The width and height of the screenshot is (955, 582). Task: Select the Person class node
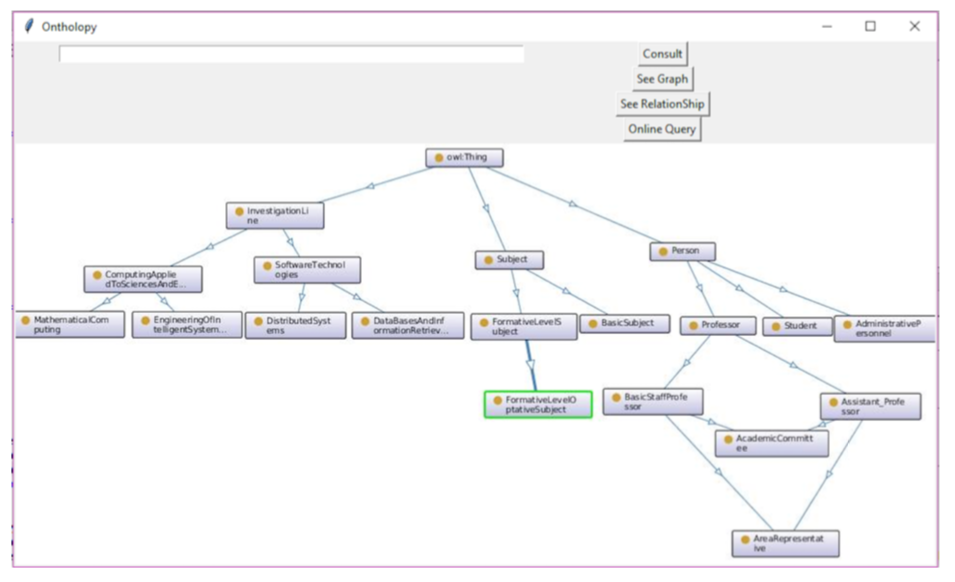[x=682, y=251]
